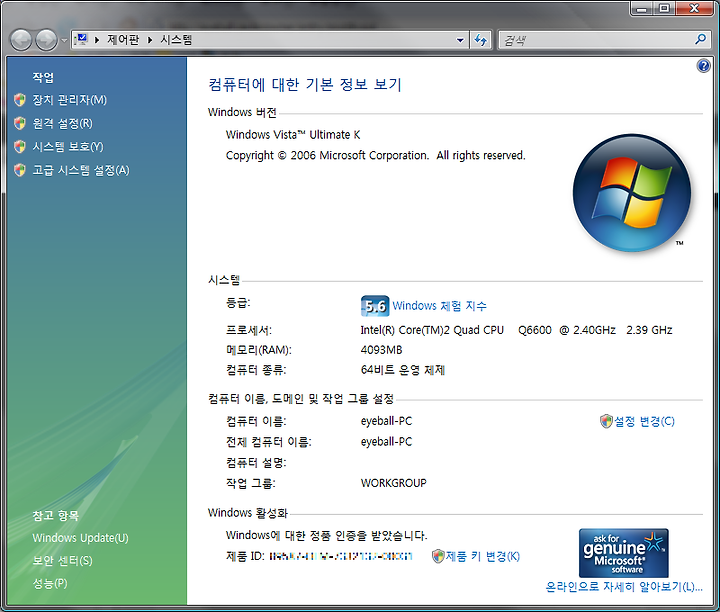Click the Windows Vista logo orb

pos(632,193)
